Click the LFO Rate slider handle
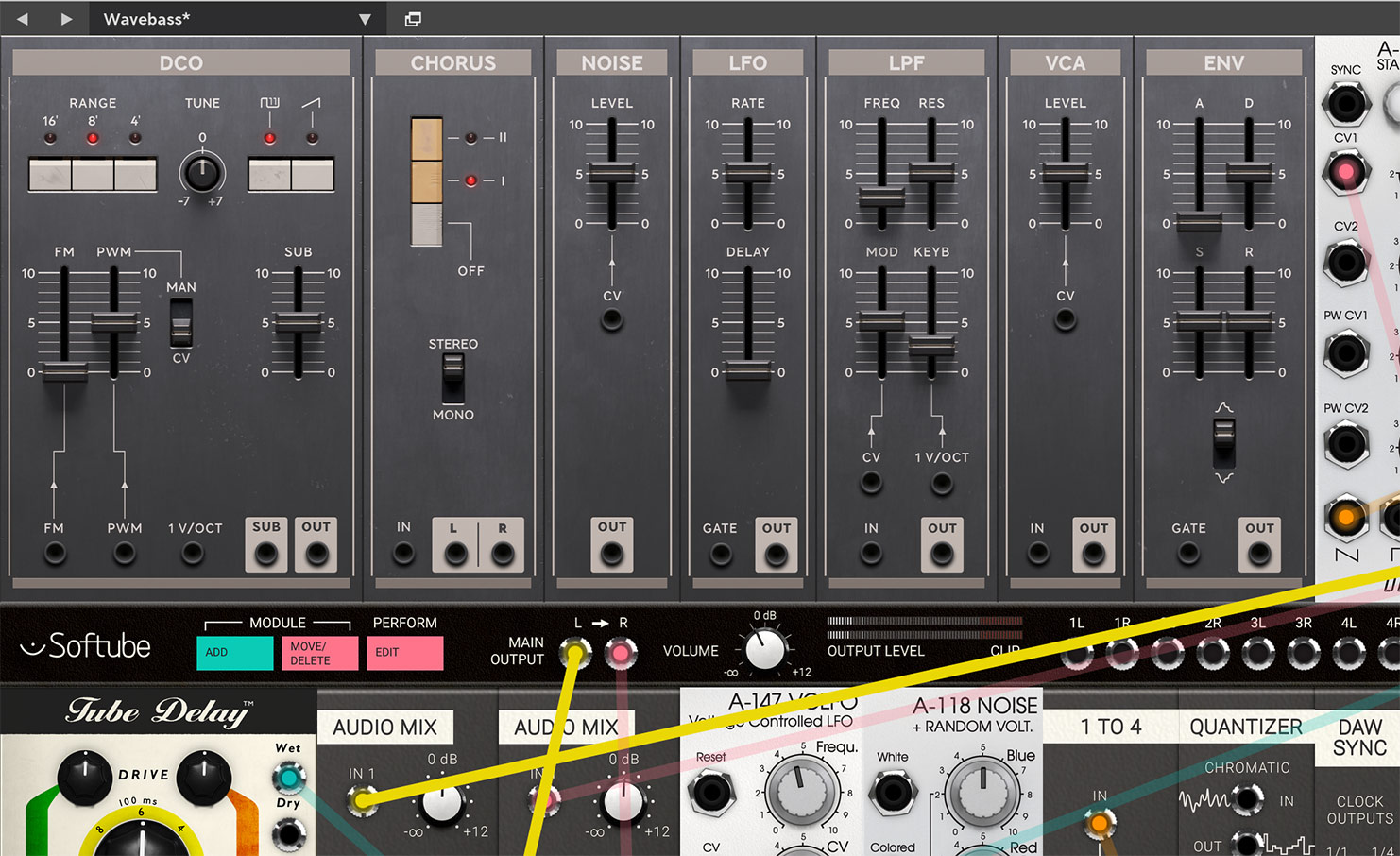 point(748,174)
